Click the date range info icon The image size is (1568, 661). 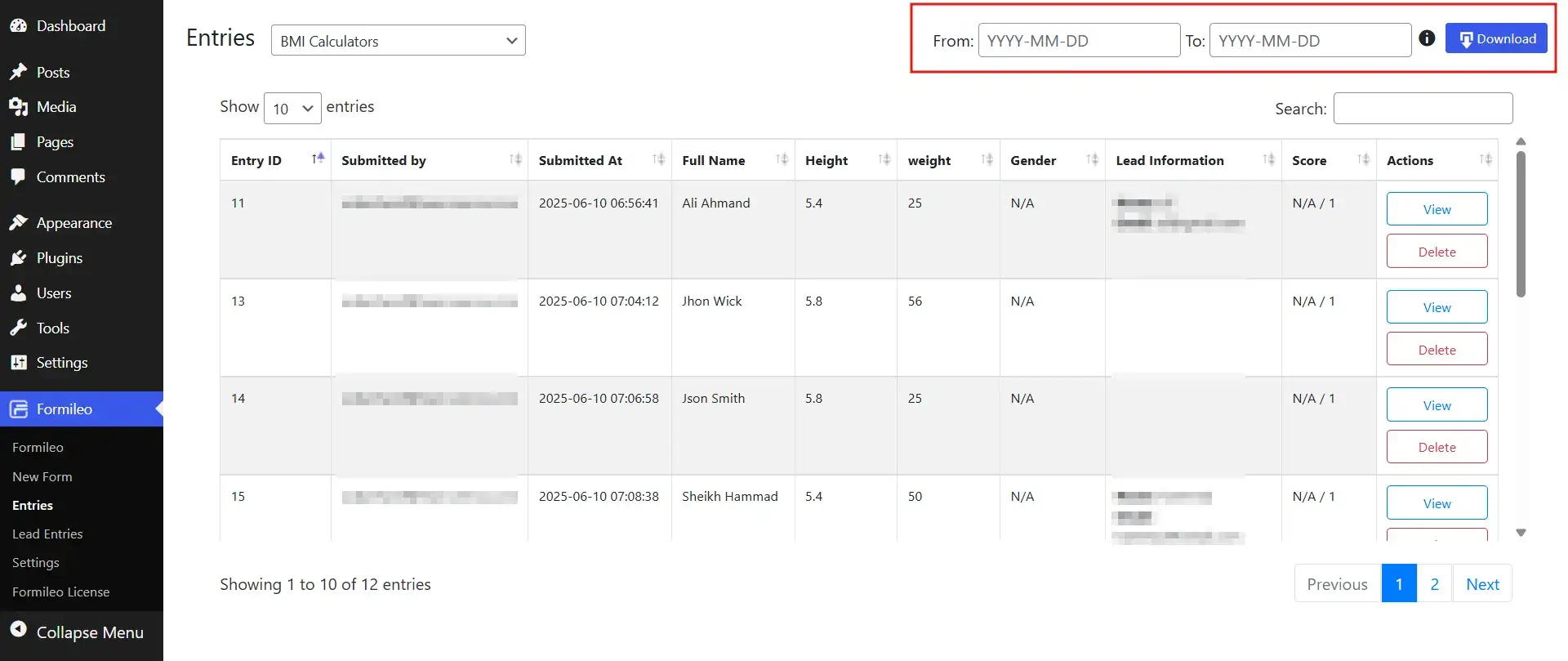click(x=1427, y=38)
